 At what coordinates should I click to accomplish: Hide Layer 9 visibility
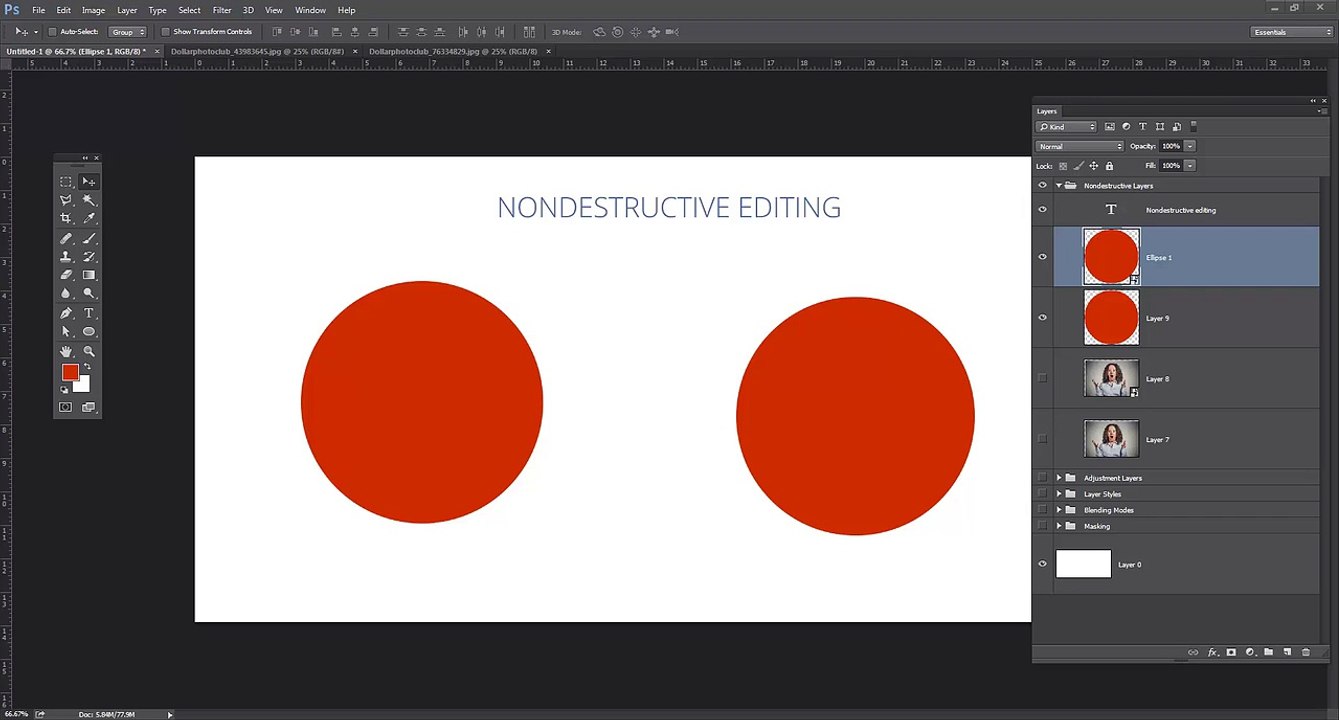point(1042,318)
